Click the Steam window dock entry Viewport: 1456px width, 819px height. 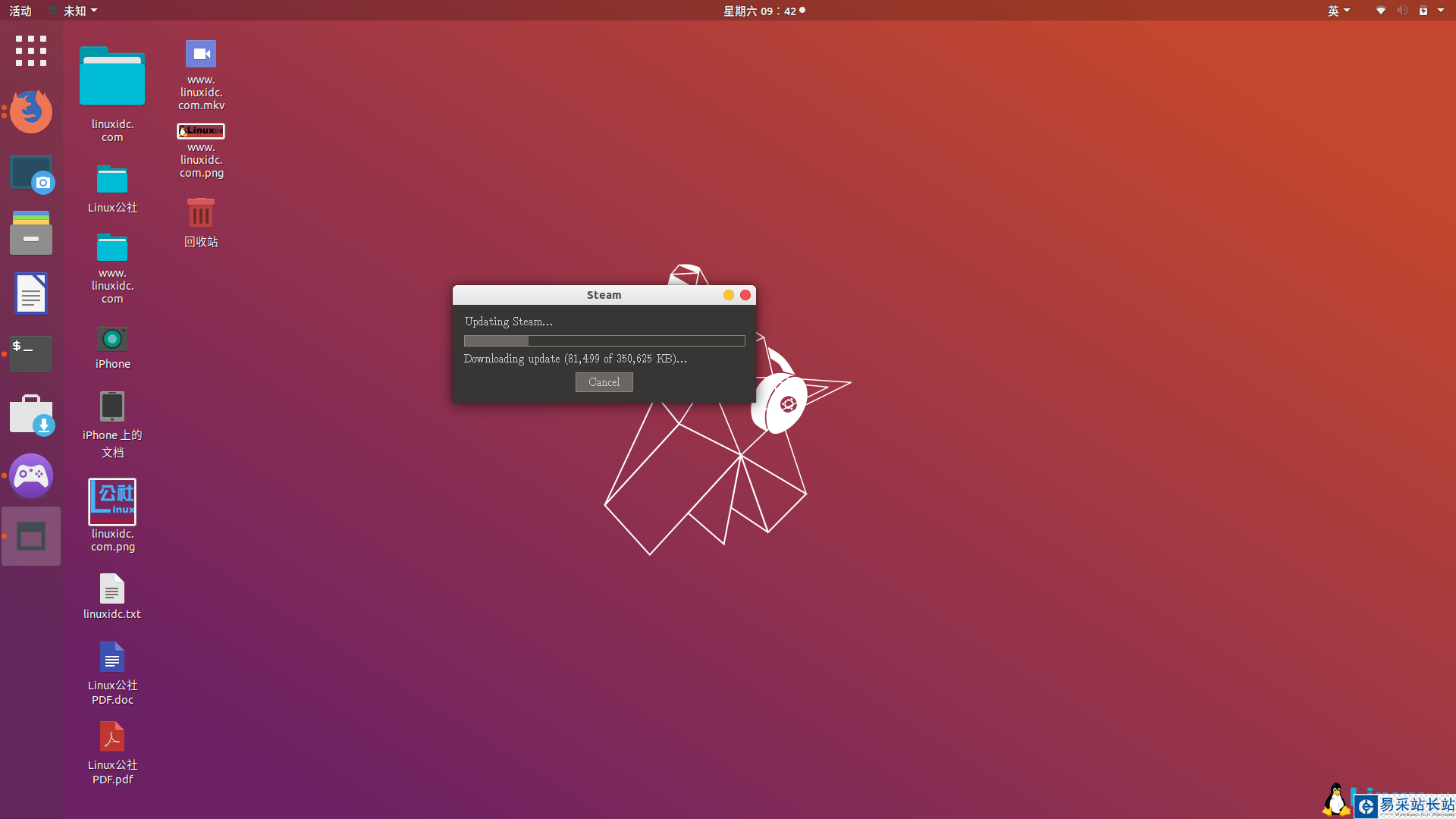tap(31, 536)
